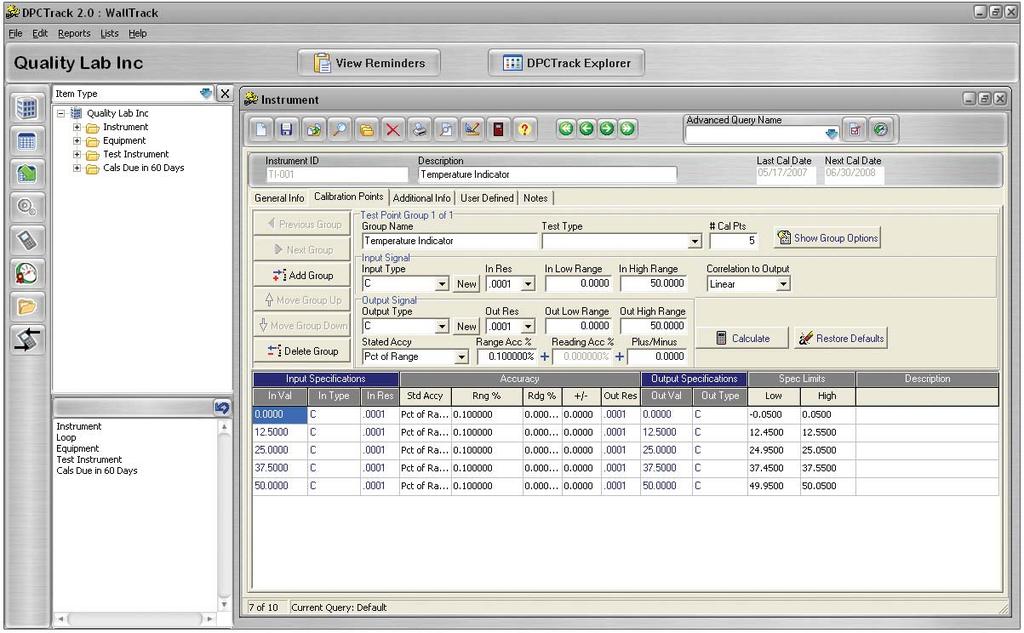The width and height of the screenshot is (1024, 633).
Task: Switch to the User Defined tab
Action: click(487, 198)
